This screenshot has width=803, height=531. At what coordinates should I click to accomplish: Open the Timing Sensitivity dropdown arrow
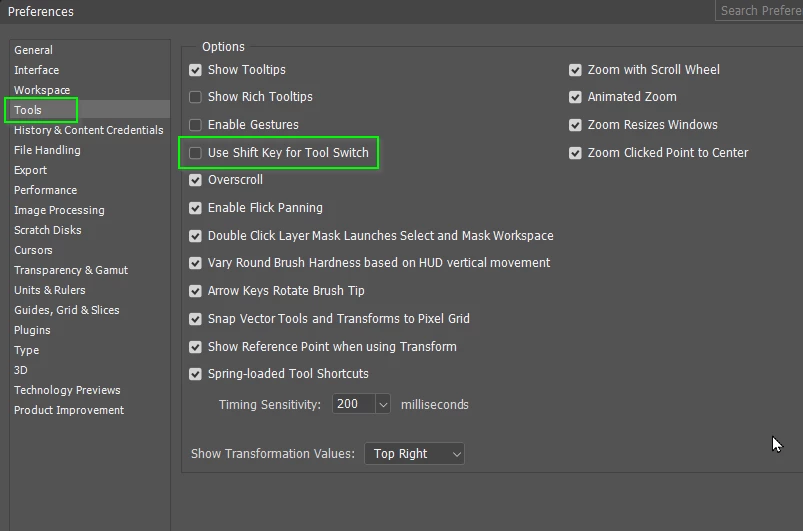[x=383, y=405]
